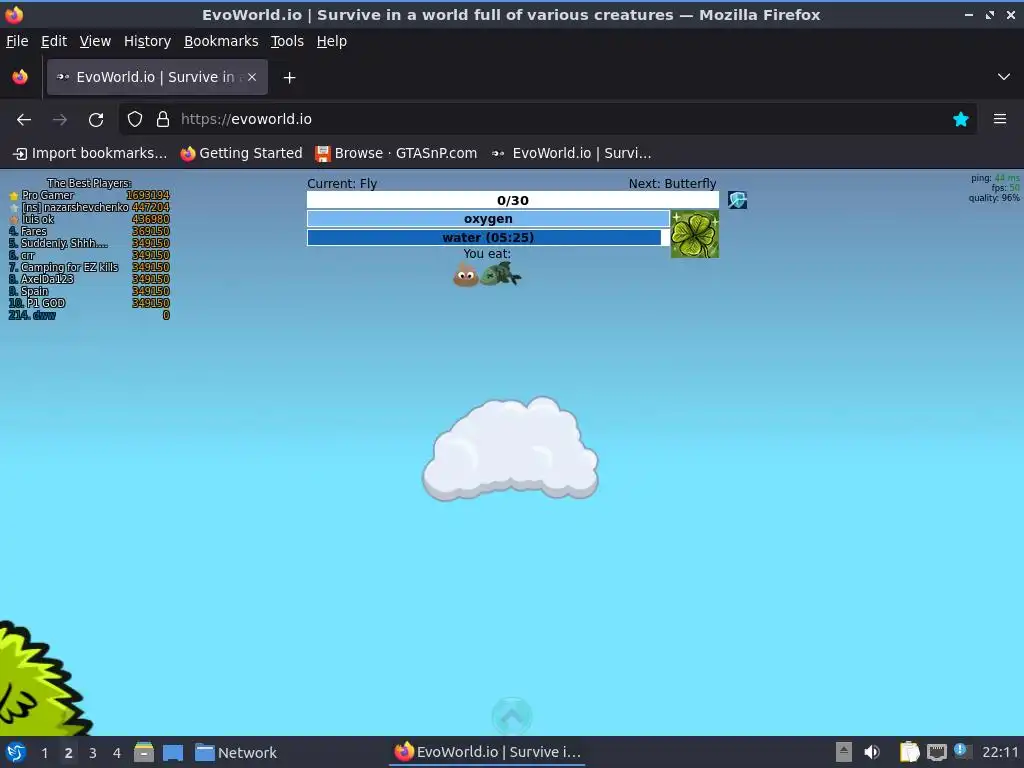1024x768 pixels.
Task: Open the History menu
Action: 148,41
